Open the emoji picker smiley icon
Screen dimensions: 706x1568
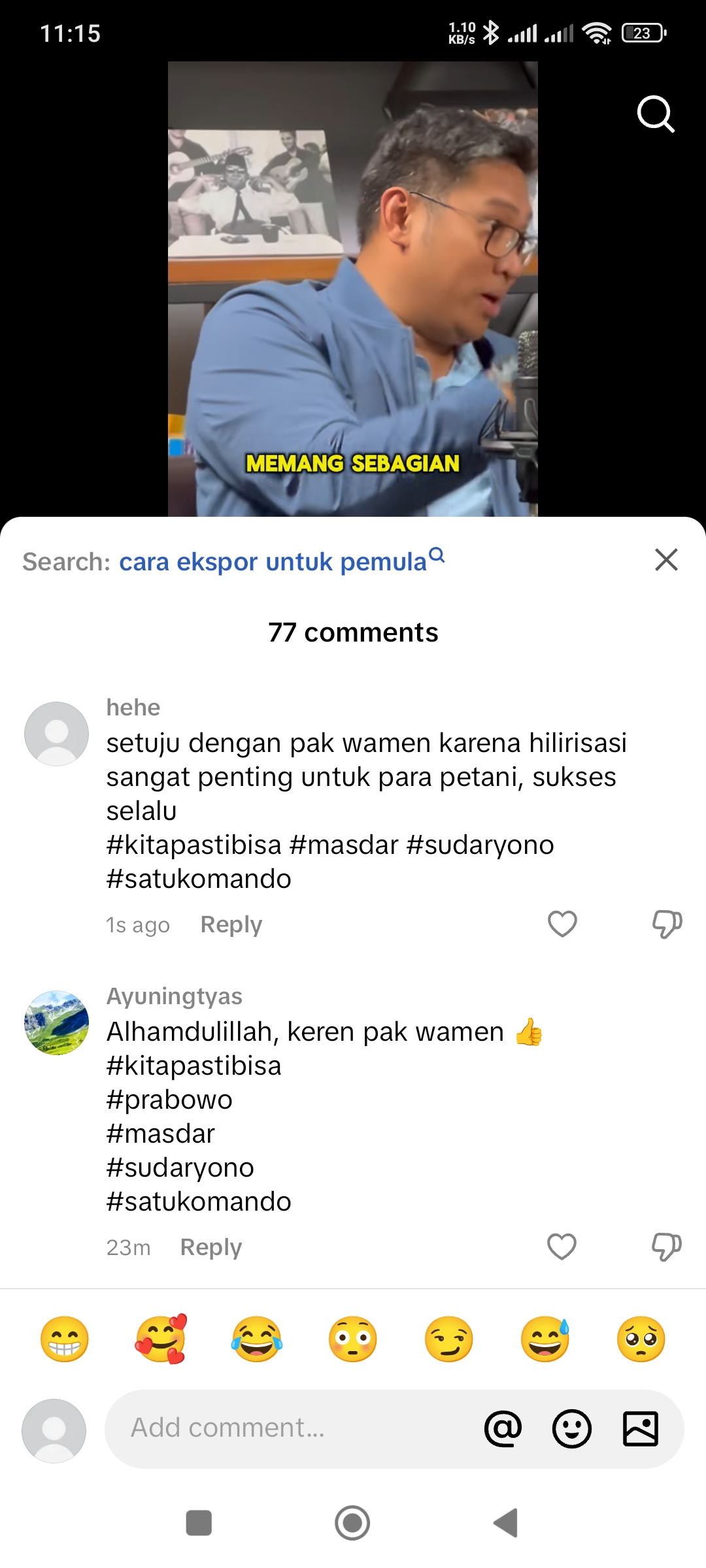pyautogui.click(x=572, y=1428)
